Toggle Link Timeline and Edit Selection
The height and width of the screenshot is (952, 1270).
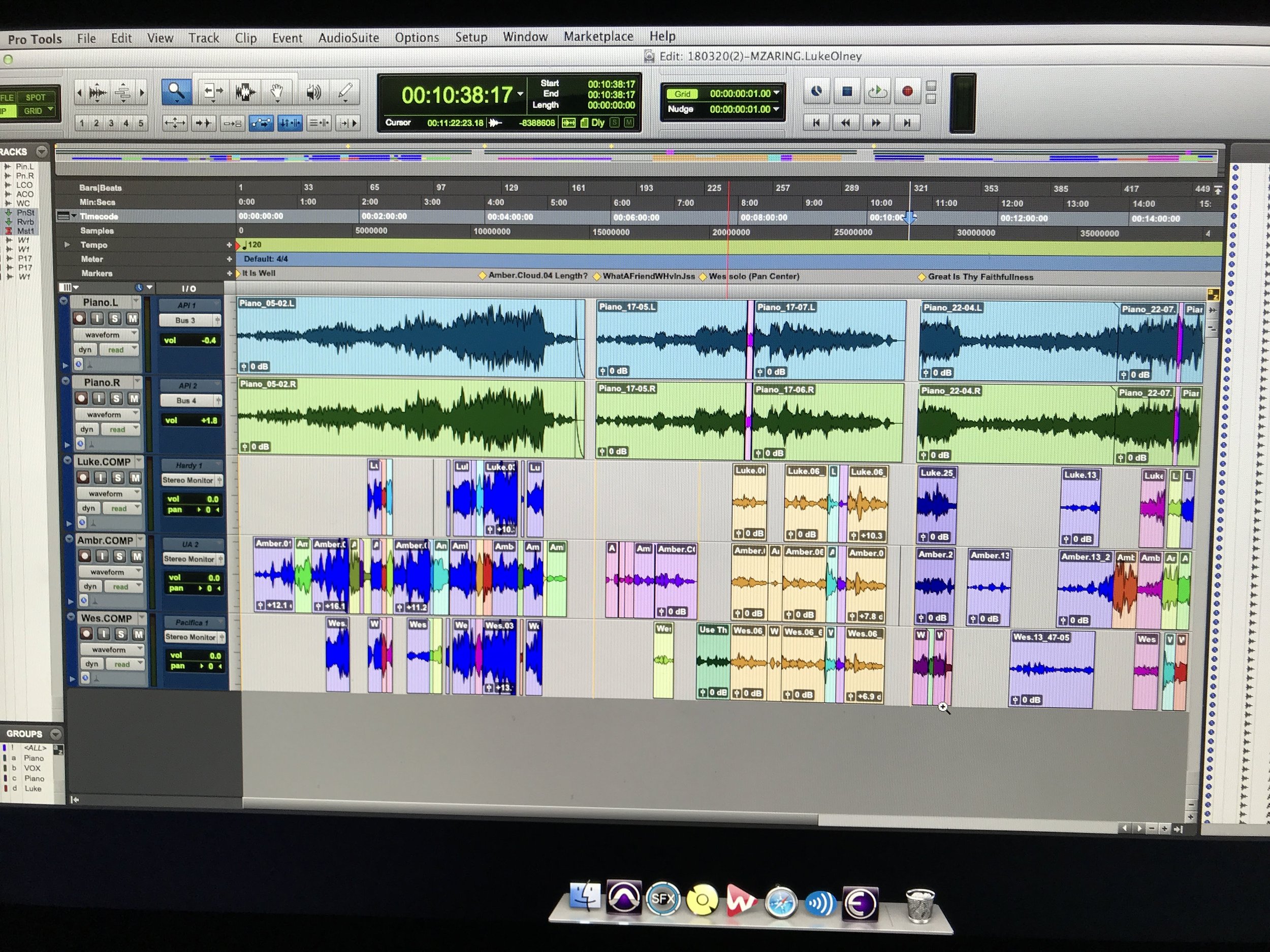coord(290,123)
